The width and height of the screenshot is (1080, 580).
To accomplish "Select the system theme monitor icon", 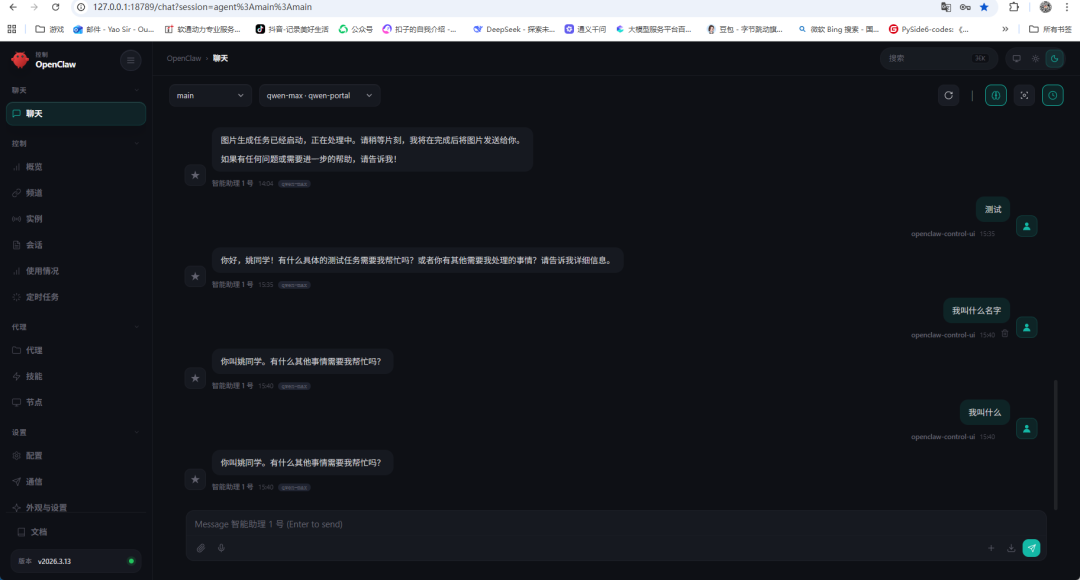I will coord(1017,59).
